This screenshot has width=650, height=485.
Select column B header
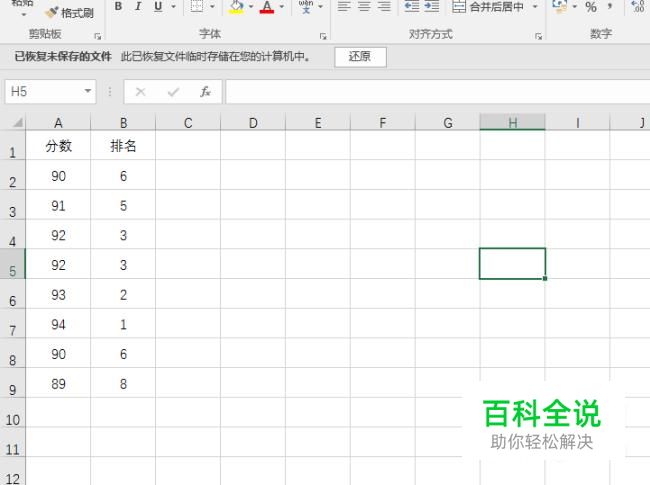tap(123, 123)
